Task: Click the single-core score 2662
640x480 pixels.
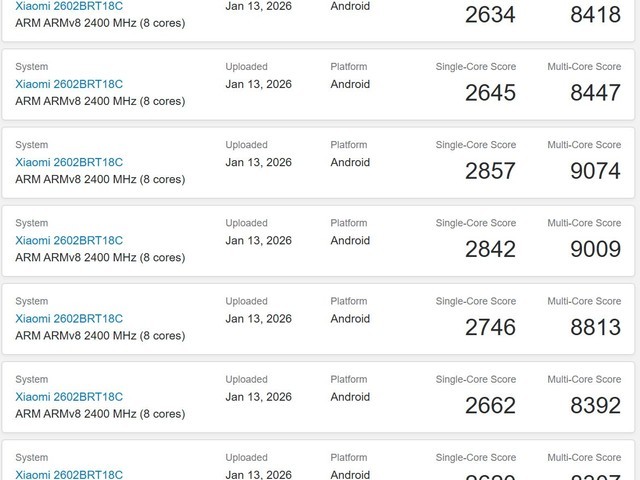Action: pyautogui.click(x=490, y=405)
